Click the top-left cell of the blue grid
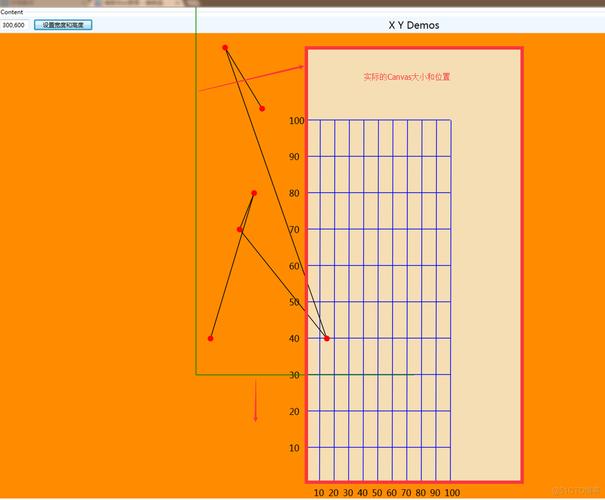 313,138
